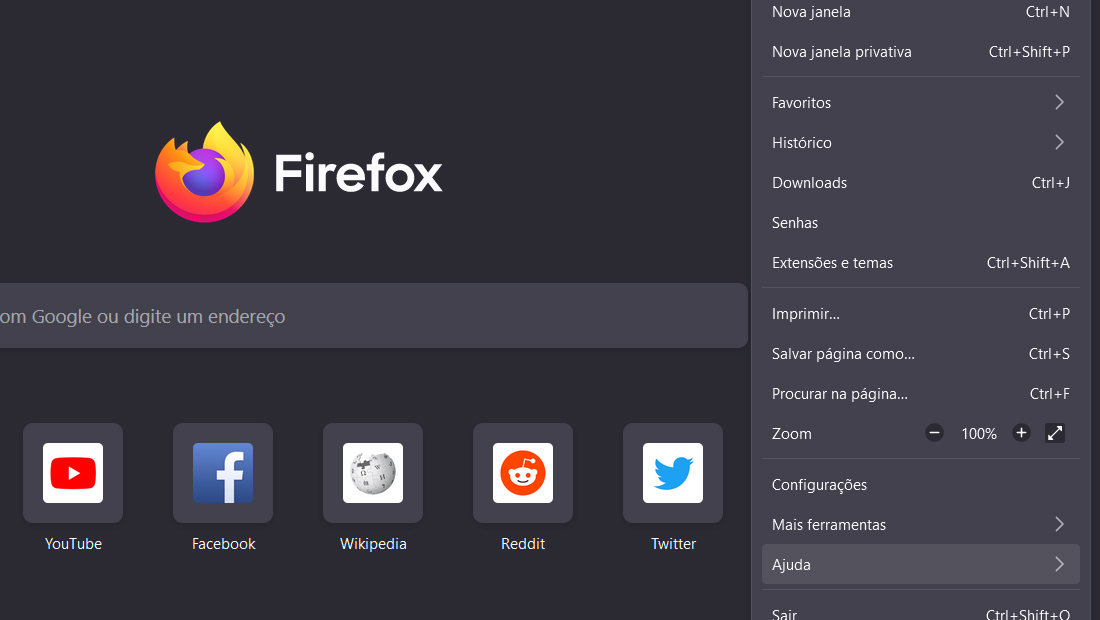Click the YouTube label text
1100x620 pixels.
(73, 544)
